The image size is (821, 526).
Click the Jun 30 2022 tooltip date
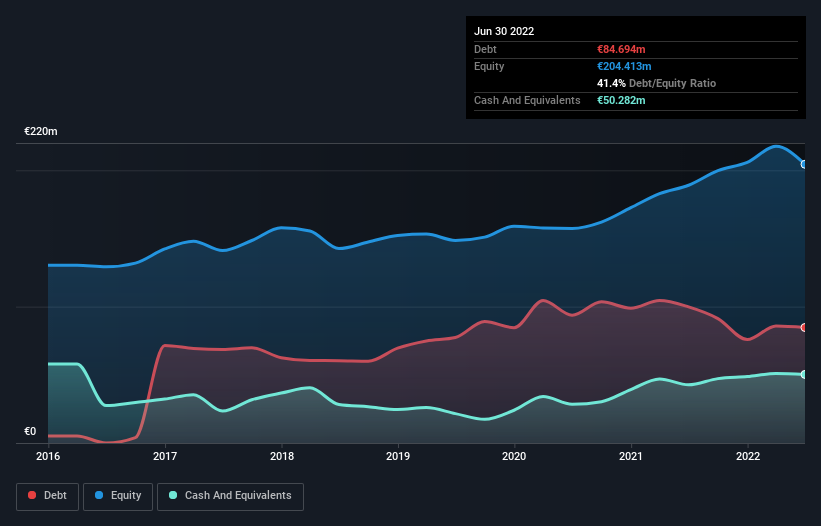point(504,31)
